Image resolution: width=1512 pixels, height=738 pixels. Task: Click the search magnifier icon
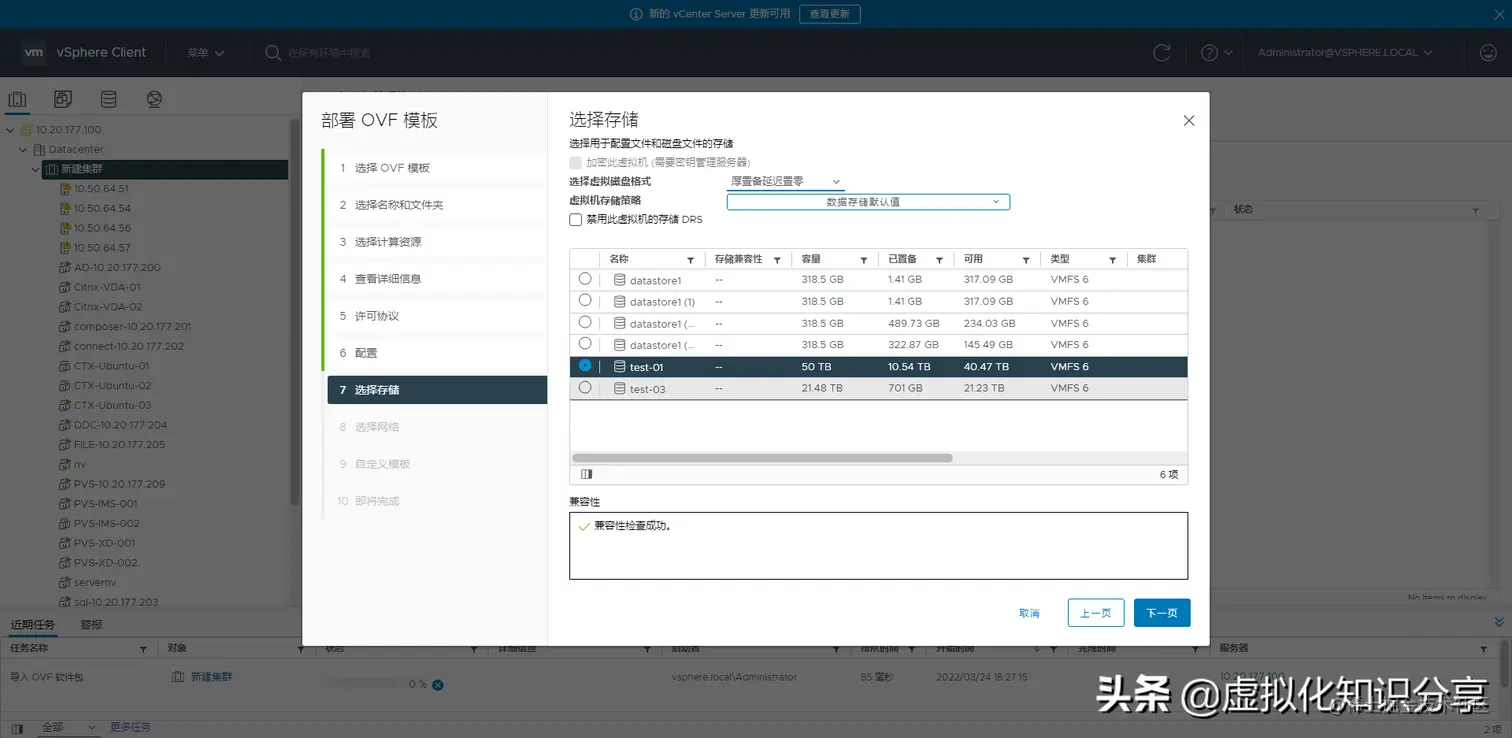(x=270, y=52)
